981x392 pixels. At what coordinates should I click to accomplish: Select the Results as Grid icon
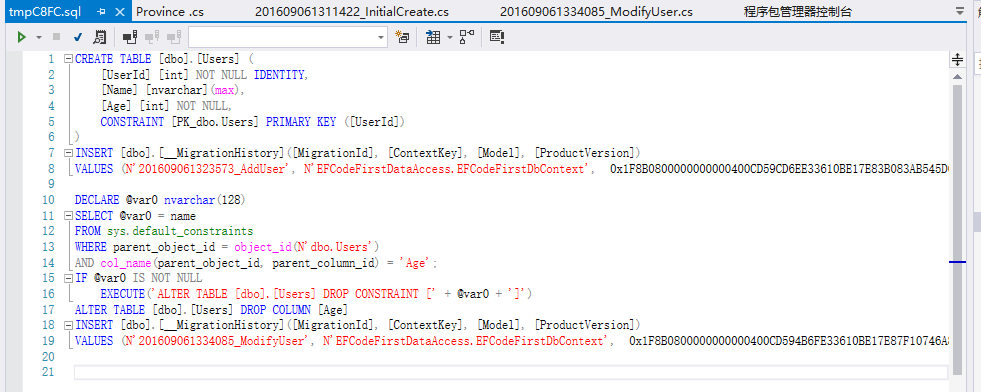point(433,38)
